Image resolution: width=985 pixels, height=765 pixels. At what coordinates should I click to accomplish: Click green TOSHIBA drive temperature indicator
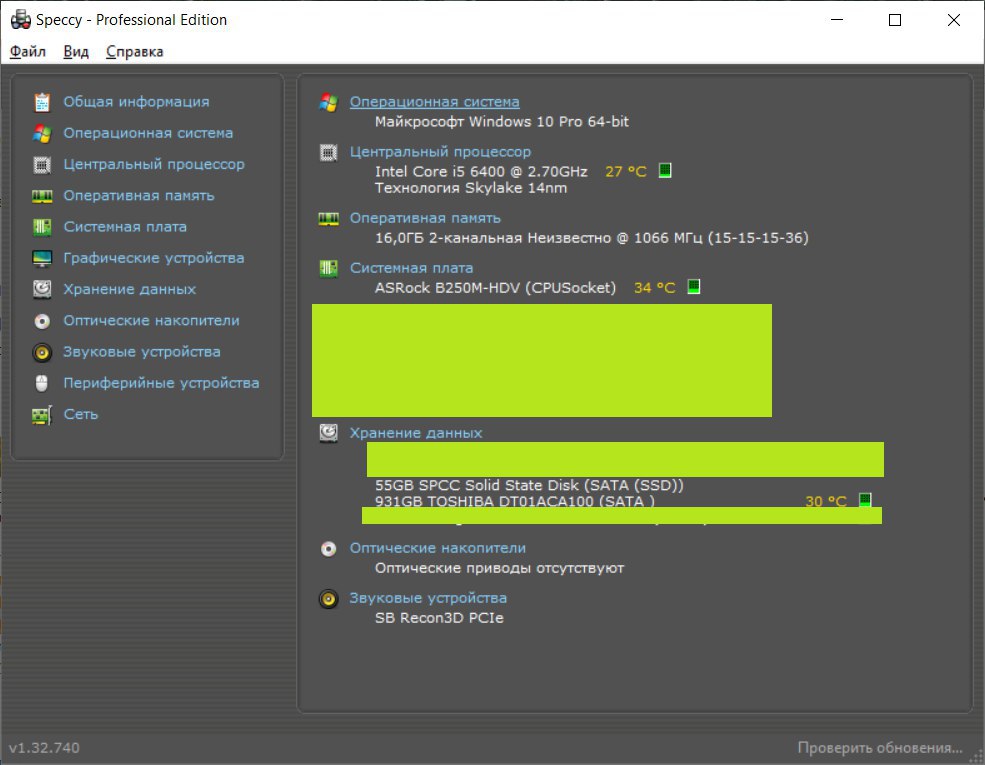(865, 500)
